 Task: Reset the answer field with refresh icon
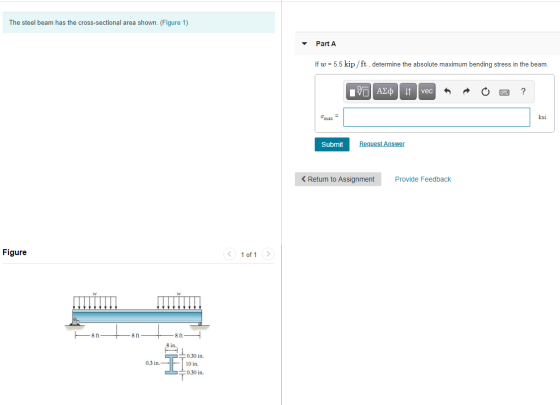485,92
